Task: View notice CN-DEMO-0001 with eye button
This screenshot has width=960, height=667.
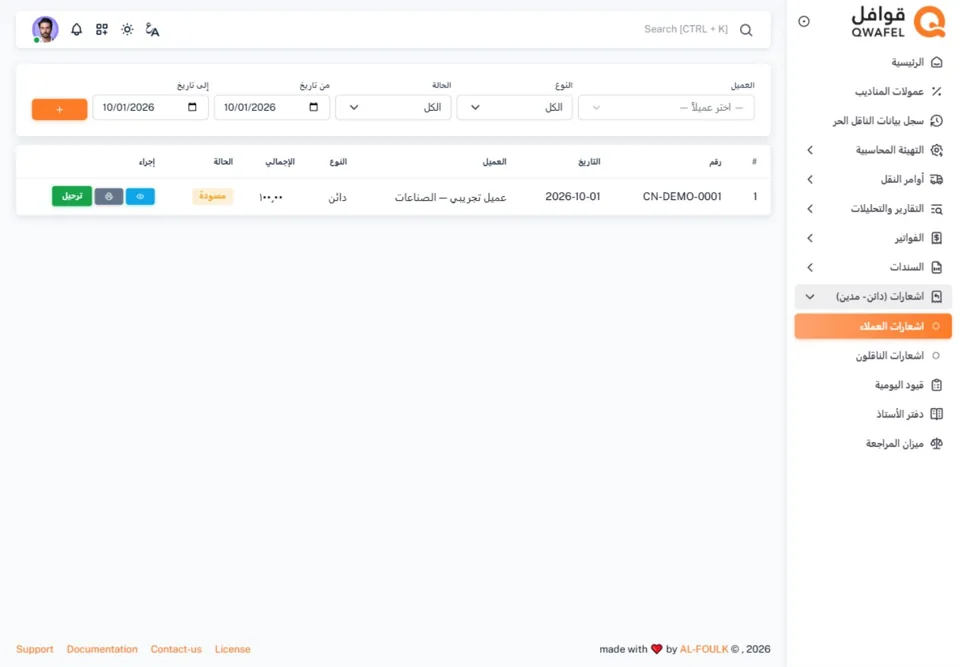Action: [140, 197]
